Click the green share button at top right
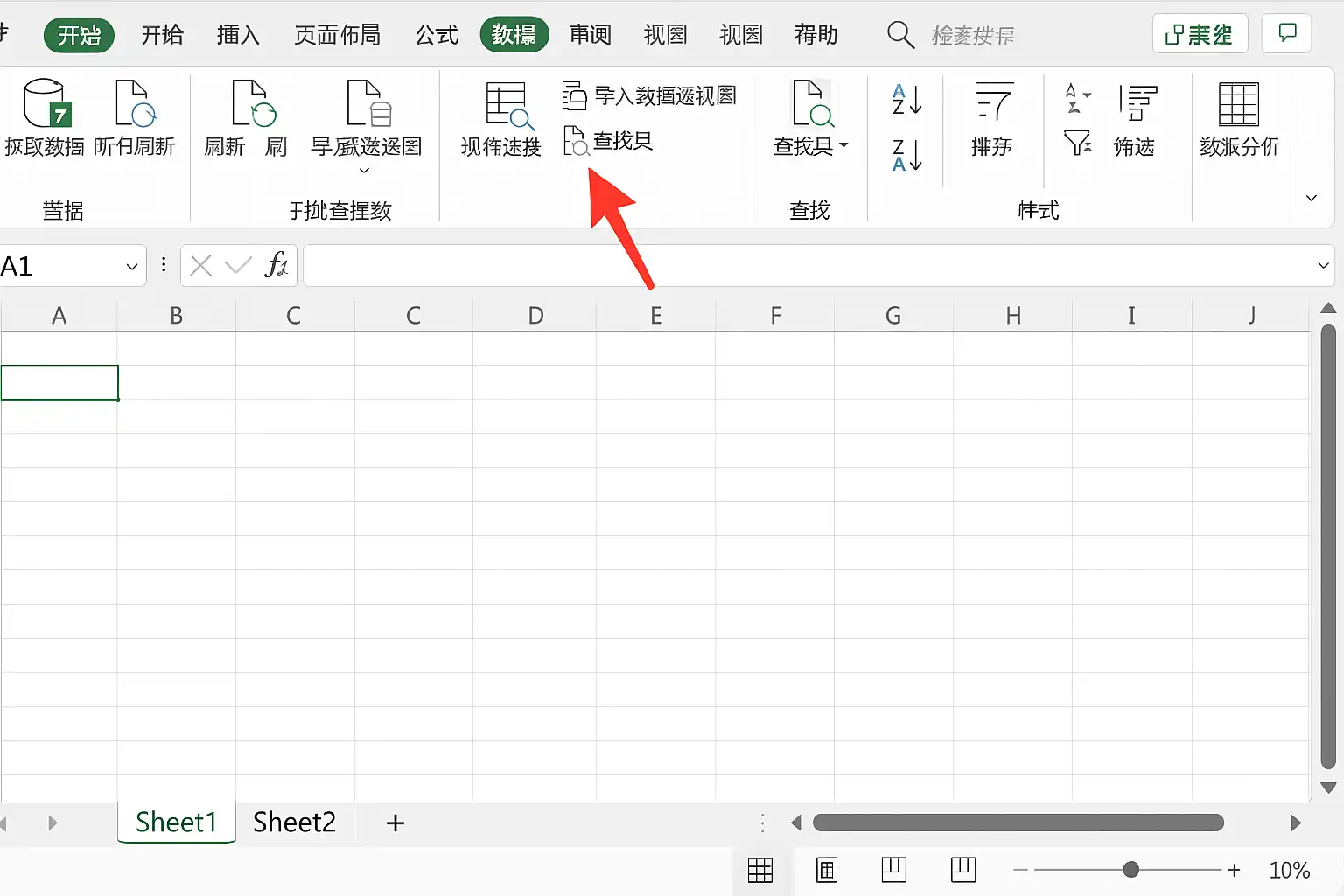This screenshot has width=1344, height=896. point(1200,34)
